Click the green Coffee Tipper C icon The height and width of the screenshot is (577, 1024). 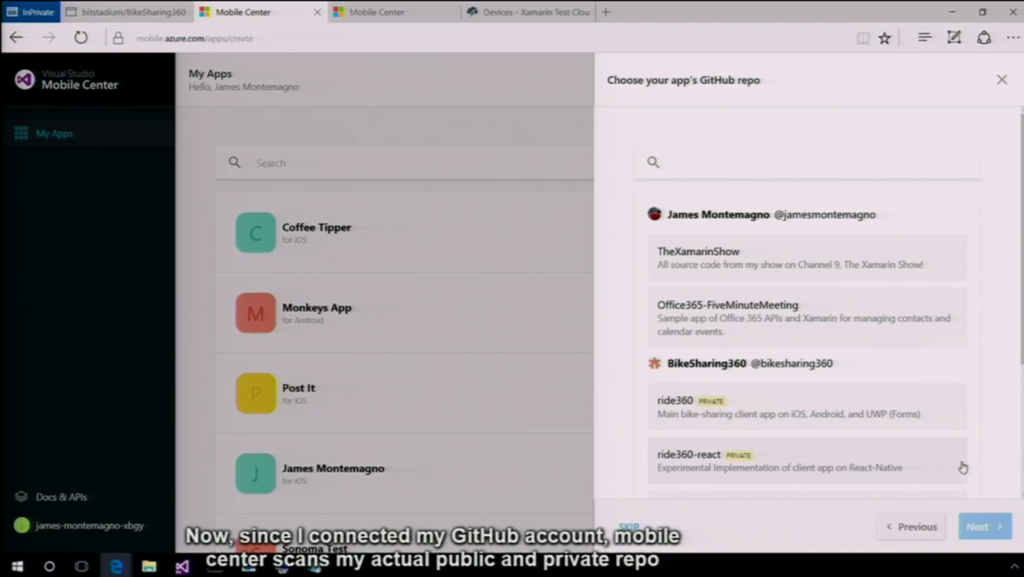(x=255, y=232)
